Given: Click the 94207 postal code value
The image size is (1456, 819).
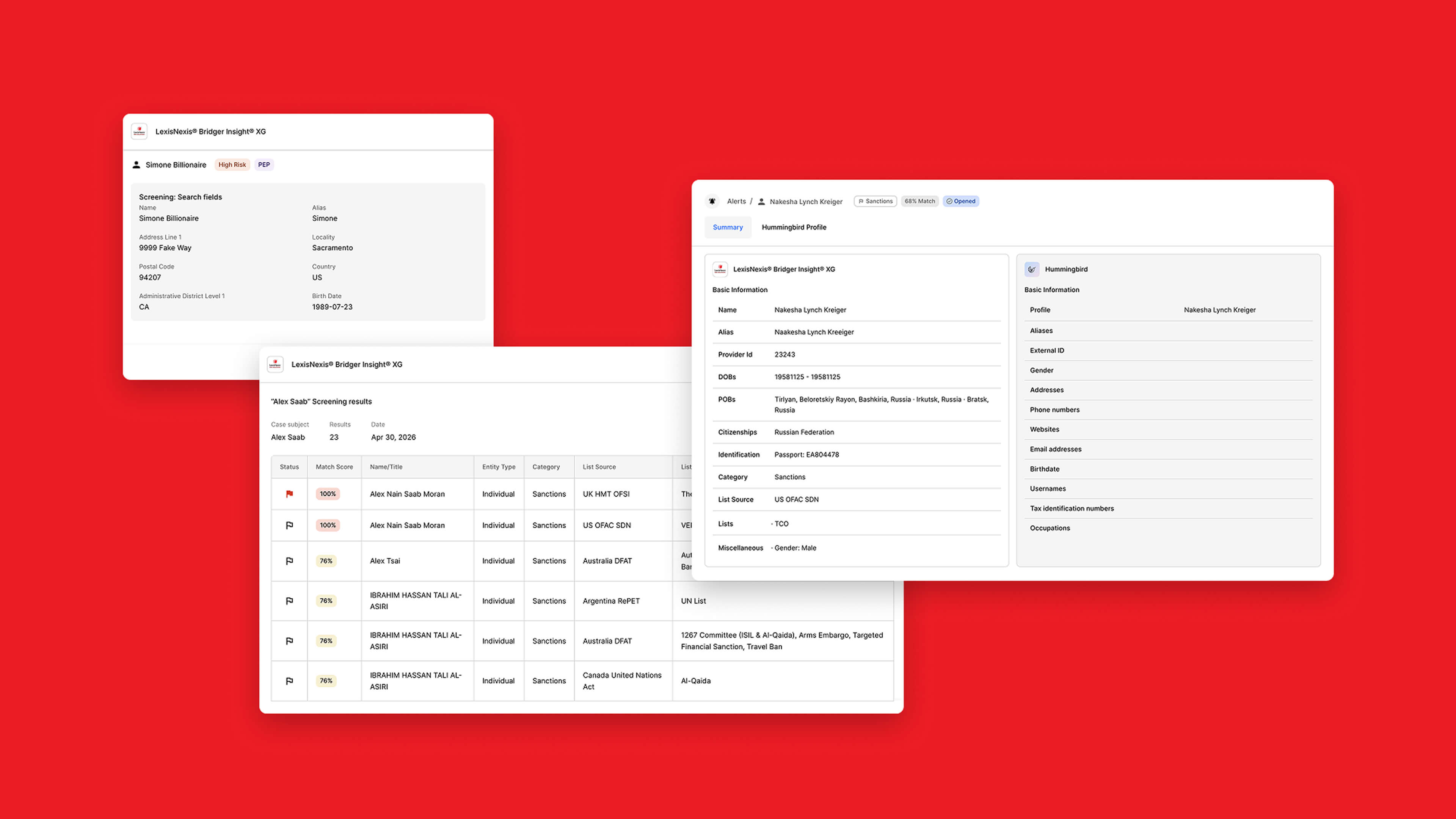Looking at the screenshot, I should coord(150,278).
